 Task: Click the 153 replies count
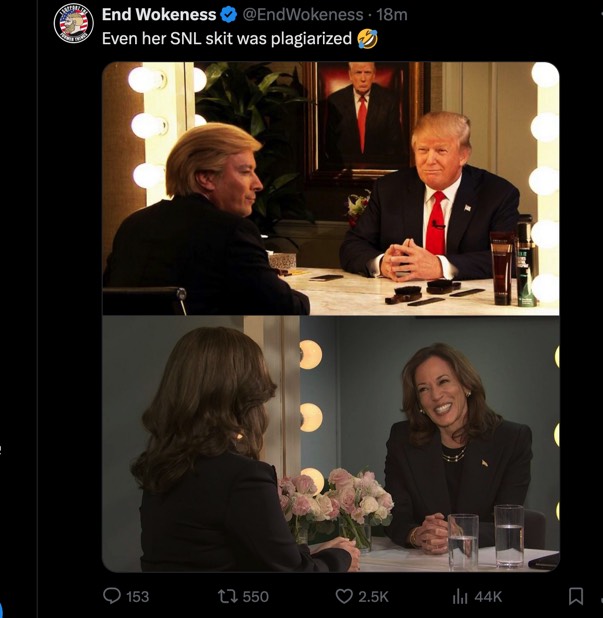138,596
